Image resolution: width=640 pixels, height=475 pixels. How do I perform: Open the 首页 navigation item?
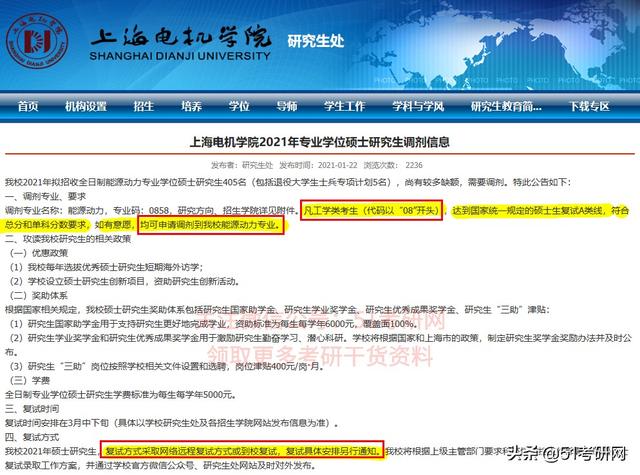[28, 107]
